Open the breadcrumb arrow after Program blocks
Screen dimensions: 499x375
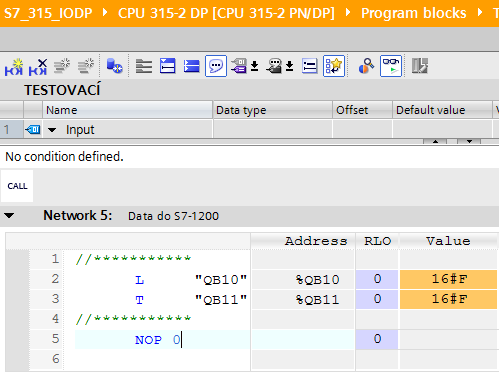click(480, 13)
